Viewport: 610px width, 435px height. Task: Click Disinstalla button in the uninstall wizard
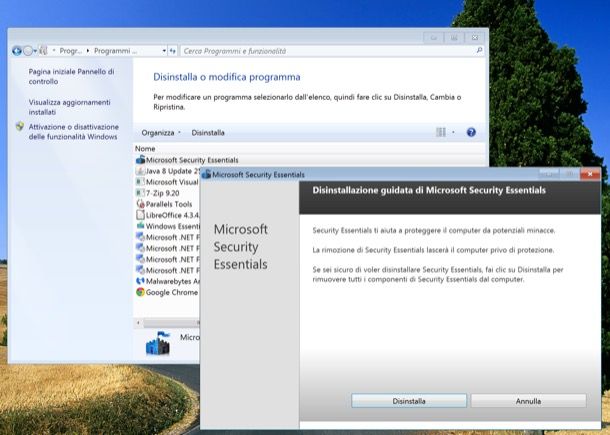pyautogui.click(x=409, y=401)
